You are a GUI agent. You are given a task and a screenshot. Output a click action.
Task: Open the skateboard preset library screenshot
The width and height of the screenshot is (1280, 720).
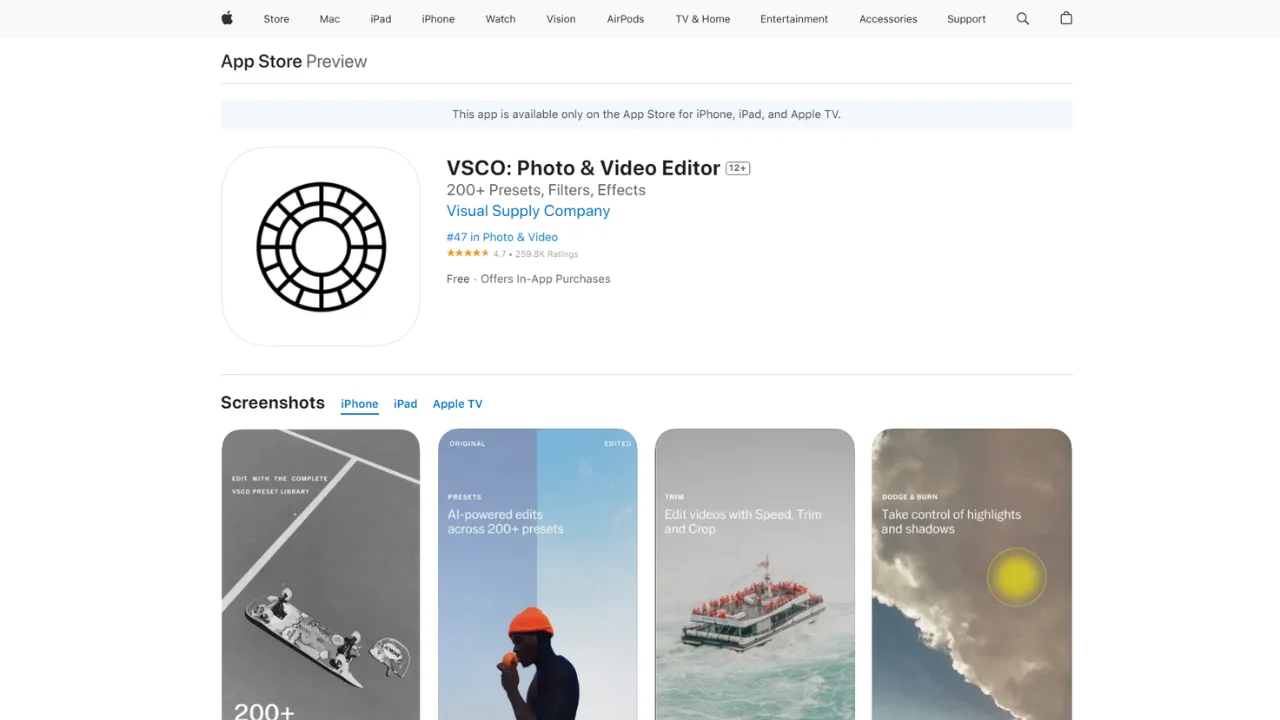pos(320,575)
